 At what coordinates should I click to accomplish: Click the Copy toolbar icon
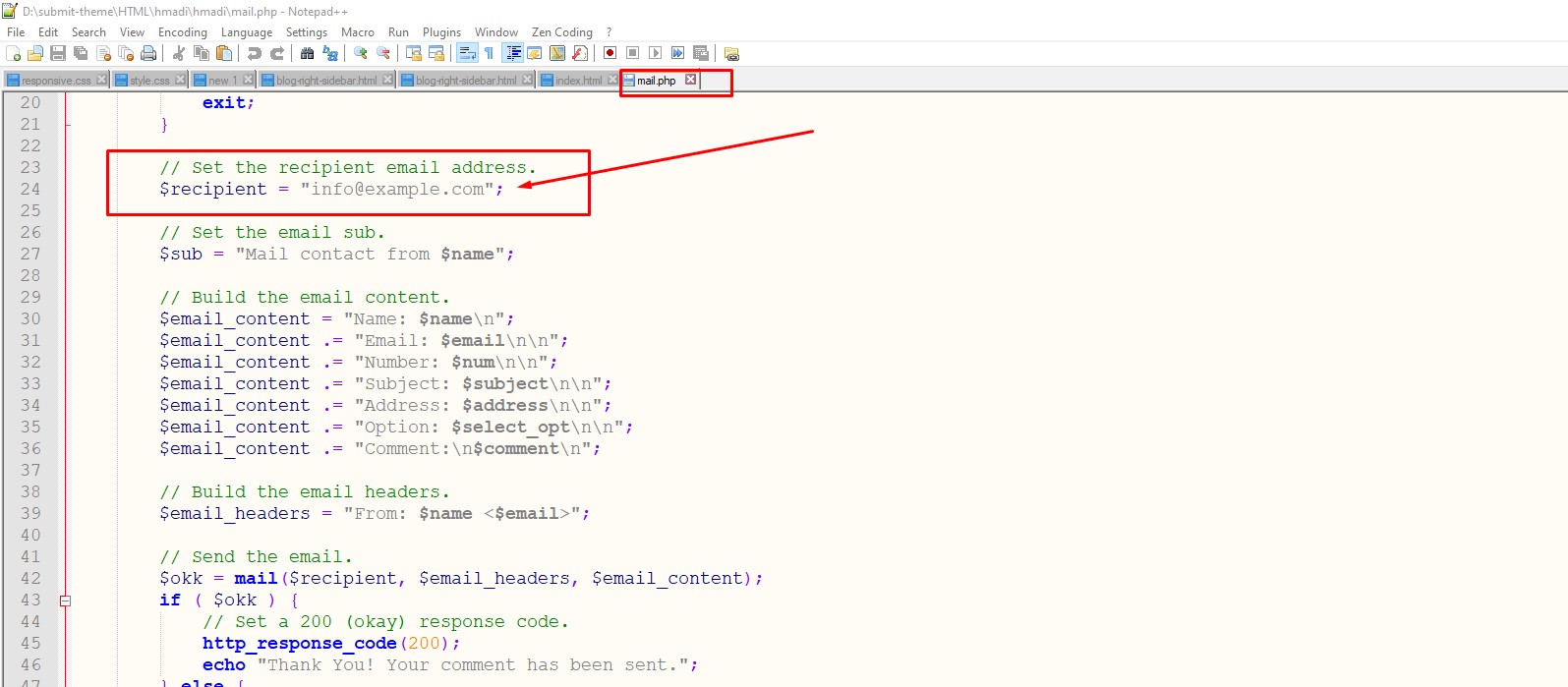(201, 53)
